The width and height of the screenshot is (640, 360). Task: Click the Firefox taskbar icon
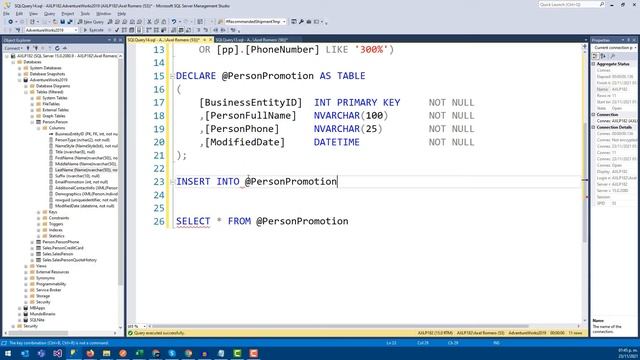[90, 353]
